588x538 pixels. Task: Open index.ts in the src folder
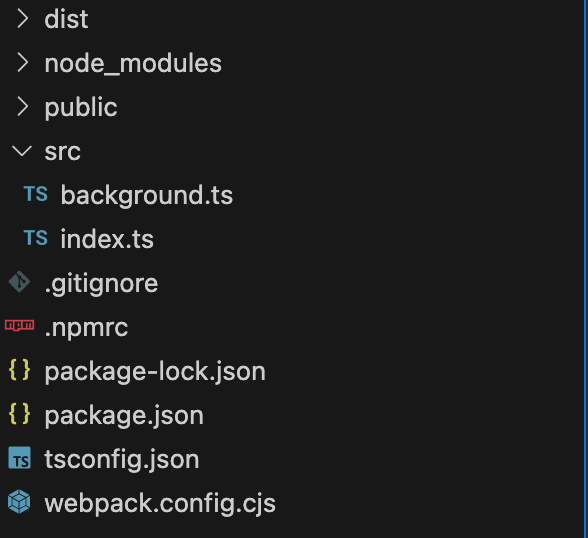tap(107, 239)
